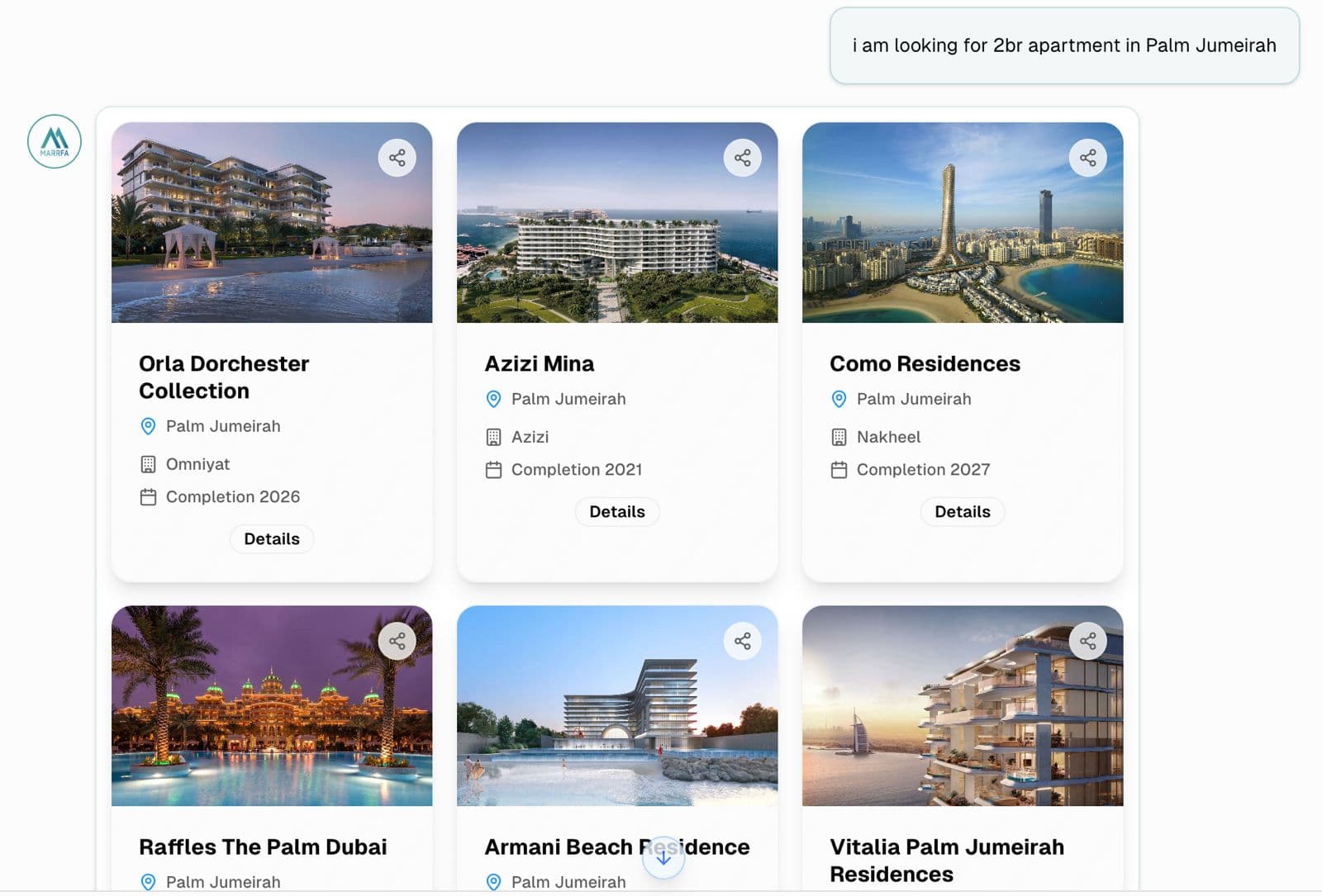1322x896 pixels.
Task: Click the share icon on Orla Dorchester Collection card
Action: pyautogui.click(x=397, y=157)
